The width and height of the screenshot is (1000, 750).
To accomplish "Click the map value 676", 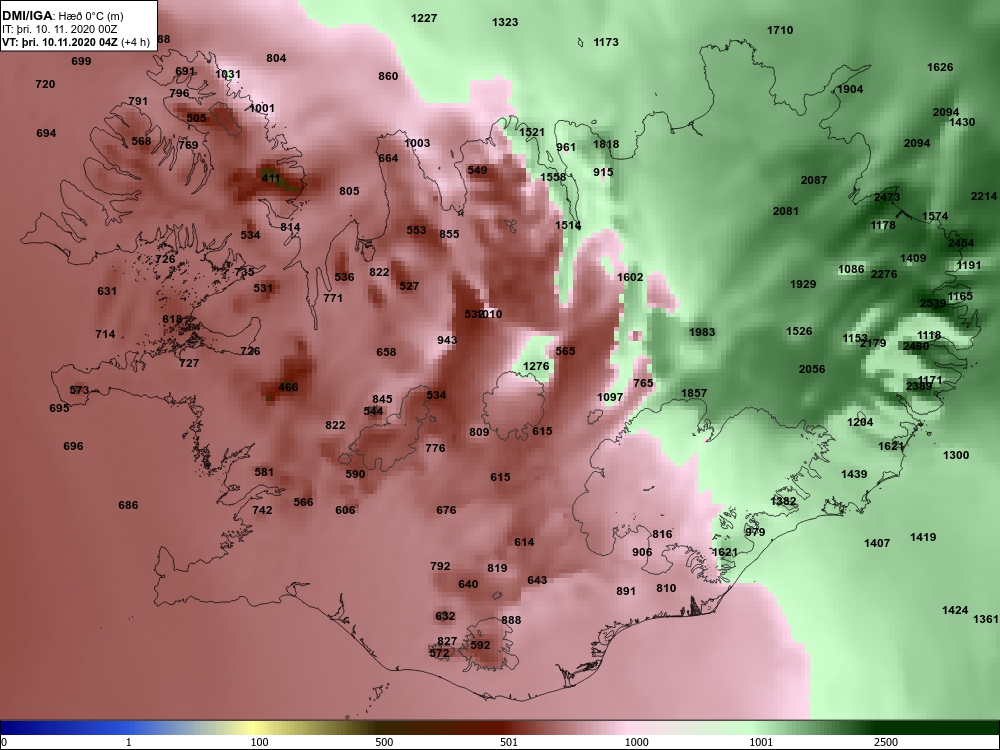I will (446, 510).
